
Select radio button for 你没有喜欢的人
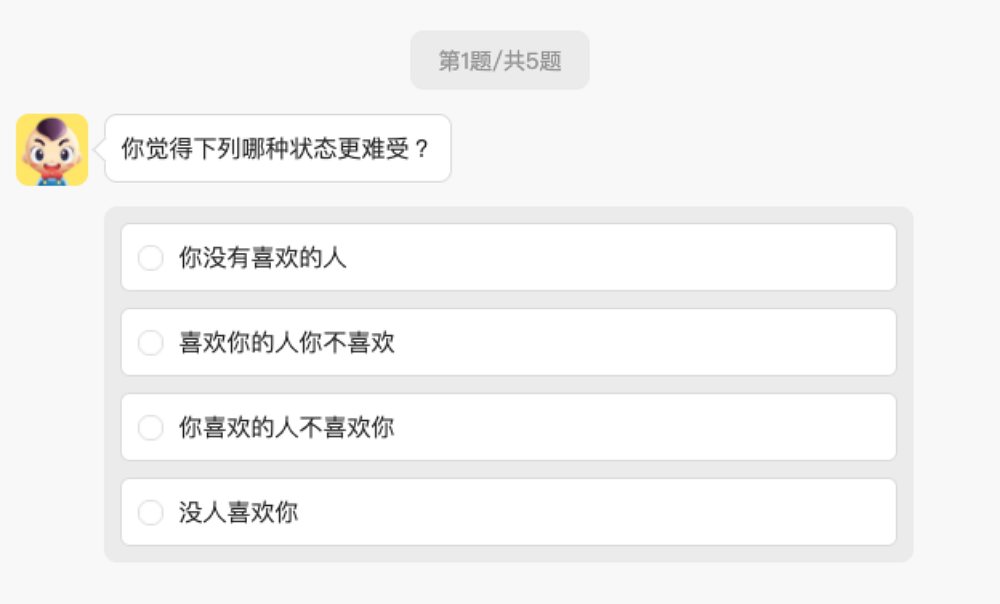coord(150,258)
